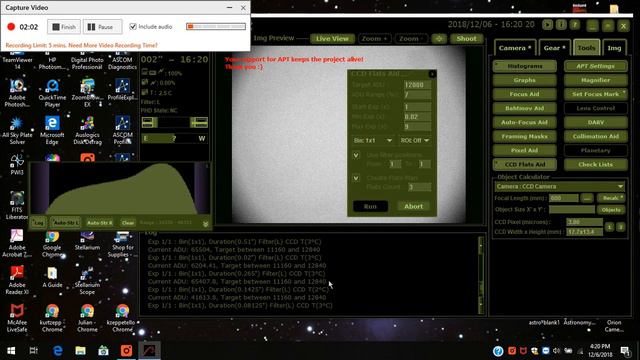Click APT play icon in title bar
Viewport: 640px width, 360px height.
(547, 25)
